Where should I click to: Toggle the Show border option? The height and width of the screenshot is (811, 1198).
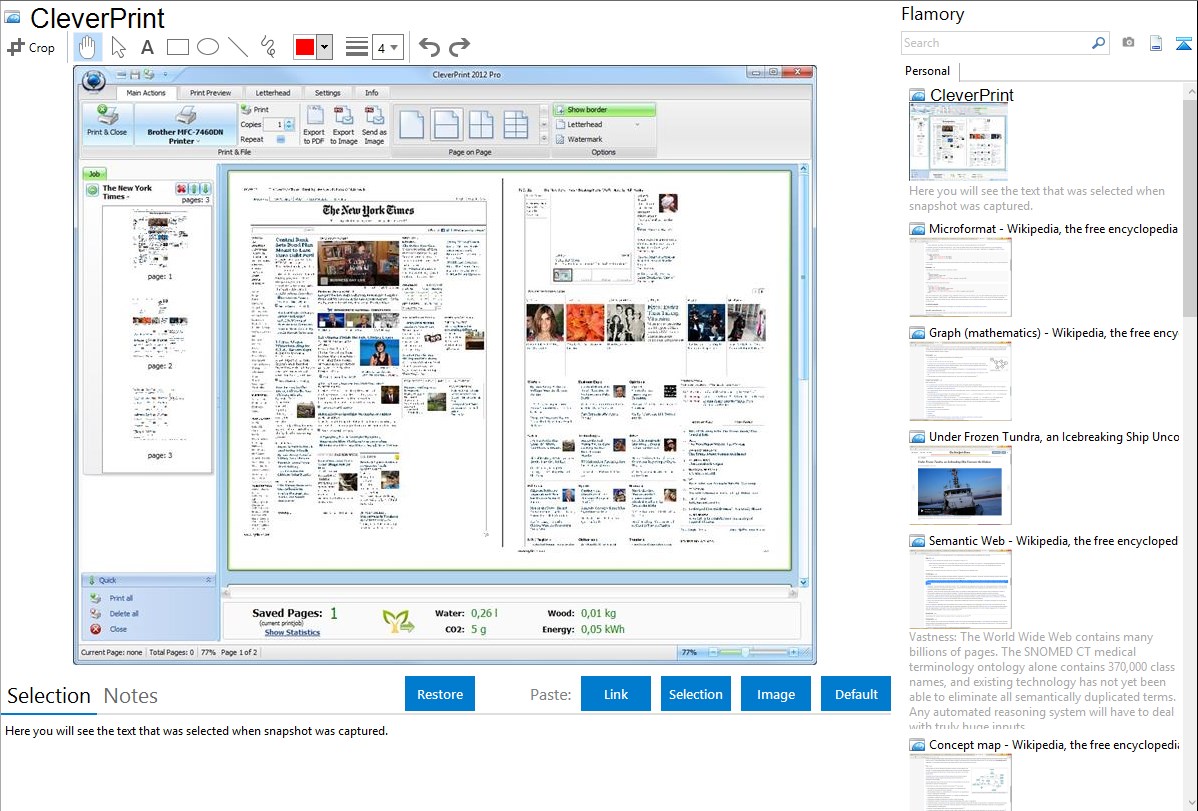[x=604, y=110]
